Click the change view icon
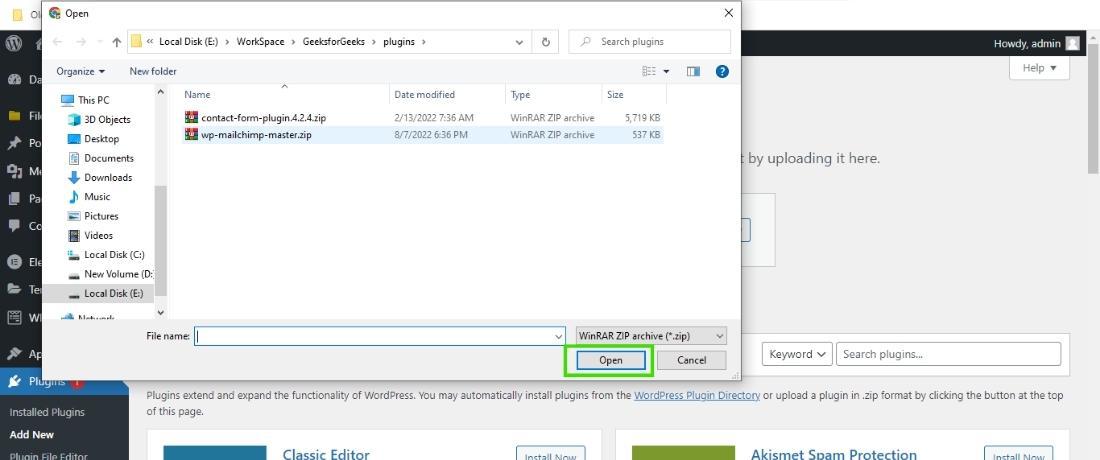 point(649,72)
